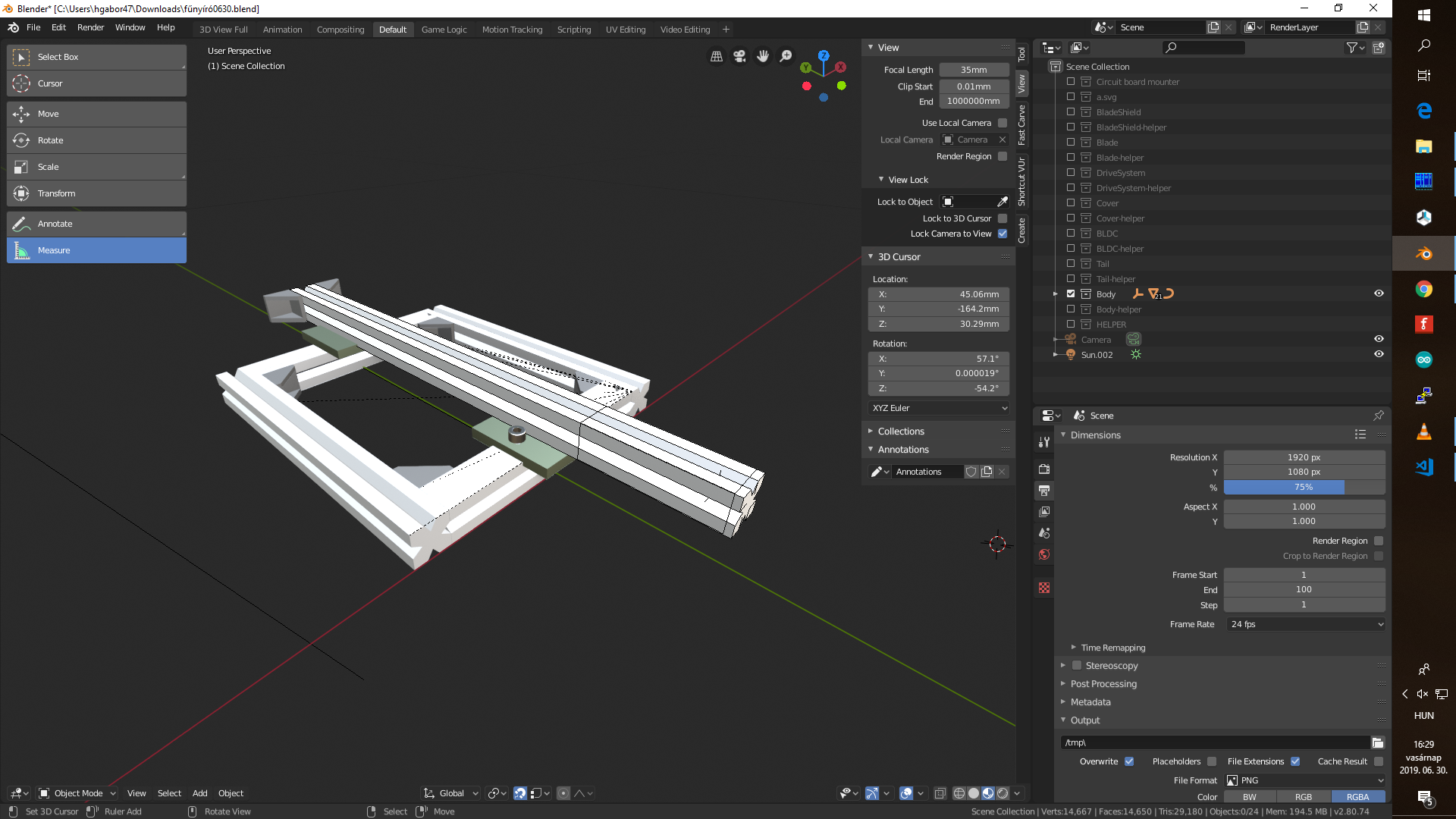The width and height of the screenshot is (1456, 819).
Task: Open Global transform orientation dropdown
Action: tap(451, 793)
